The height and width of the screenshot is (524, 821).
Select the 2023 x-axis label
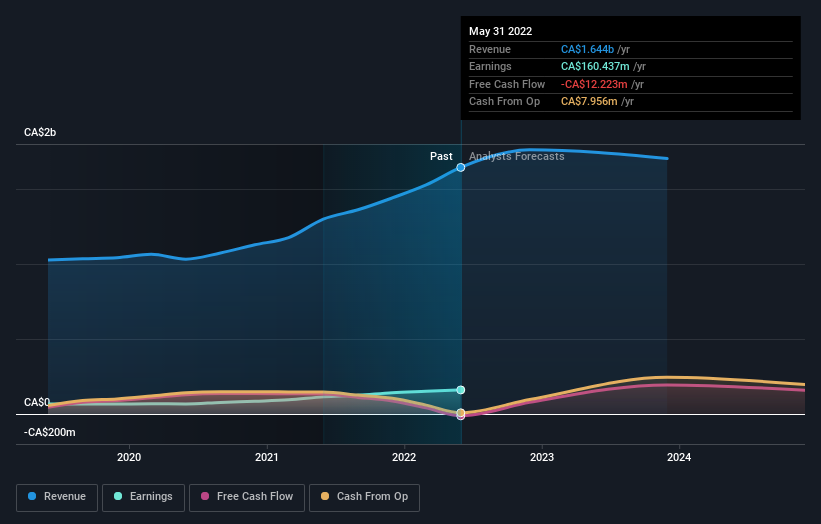542,458
